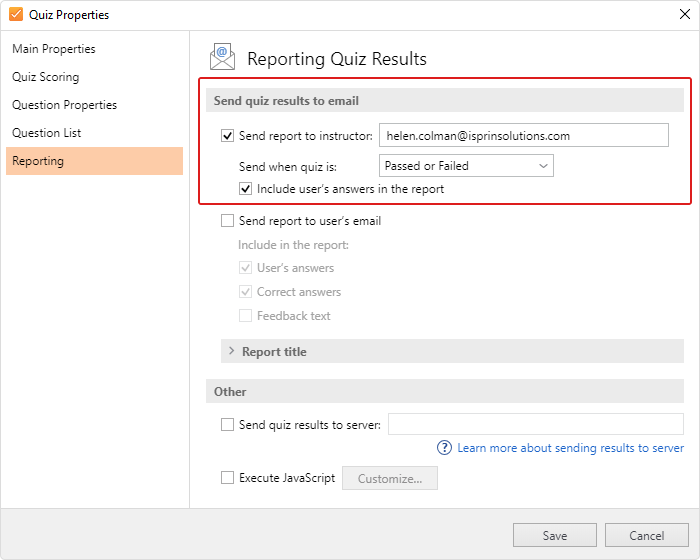Screen dimensions: 700x560
Task: Click the 'Include in the report:' label
Action: (x=293, y=245)
